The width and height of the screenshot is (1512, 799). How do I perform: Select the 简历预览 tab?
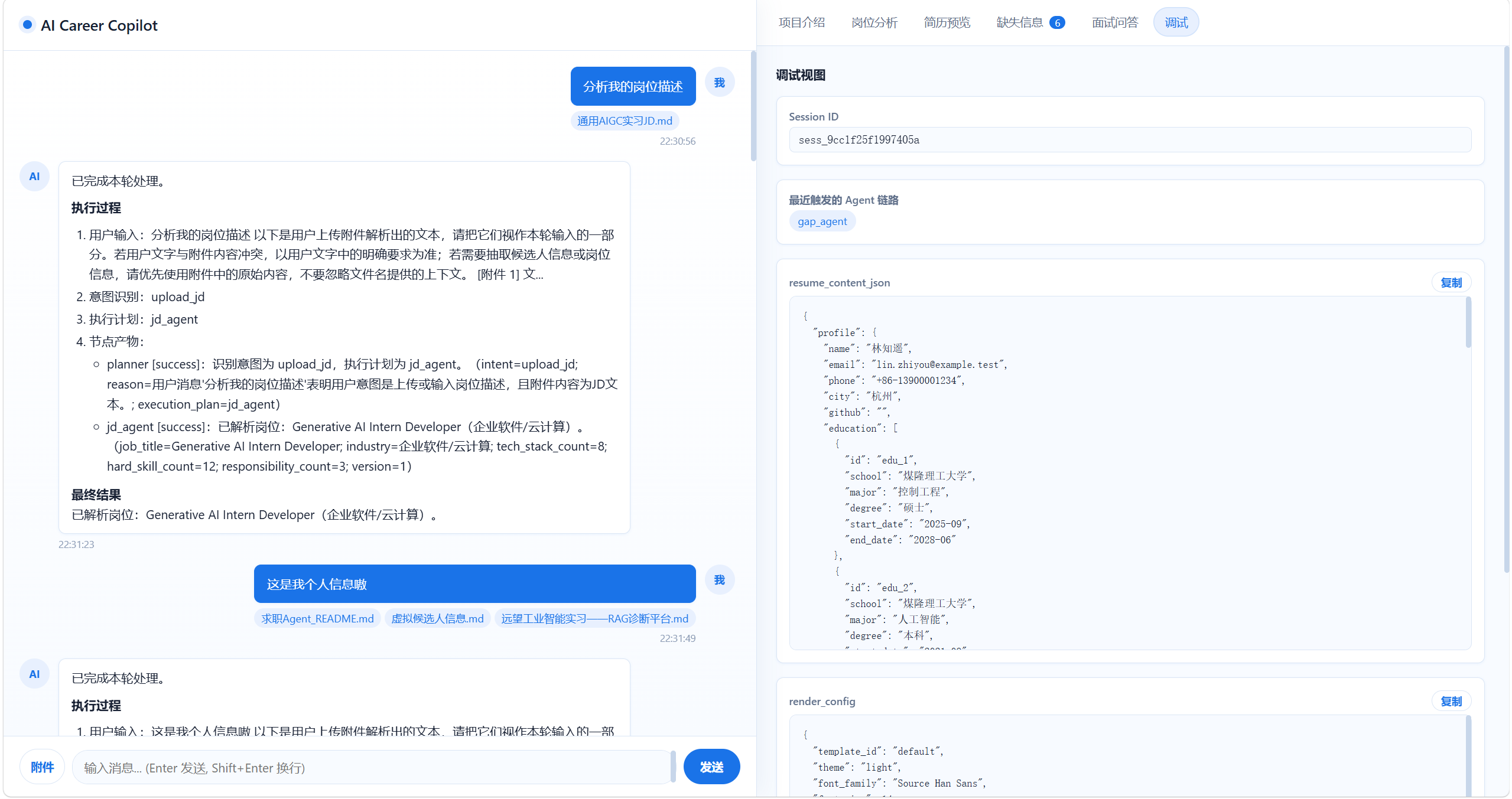coord(947,22)
